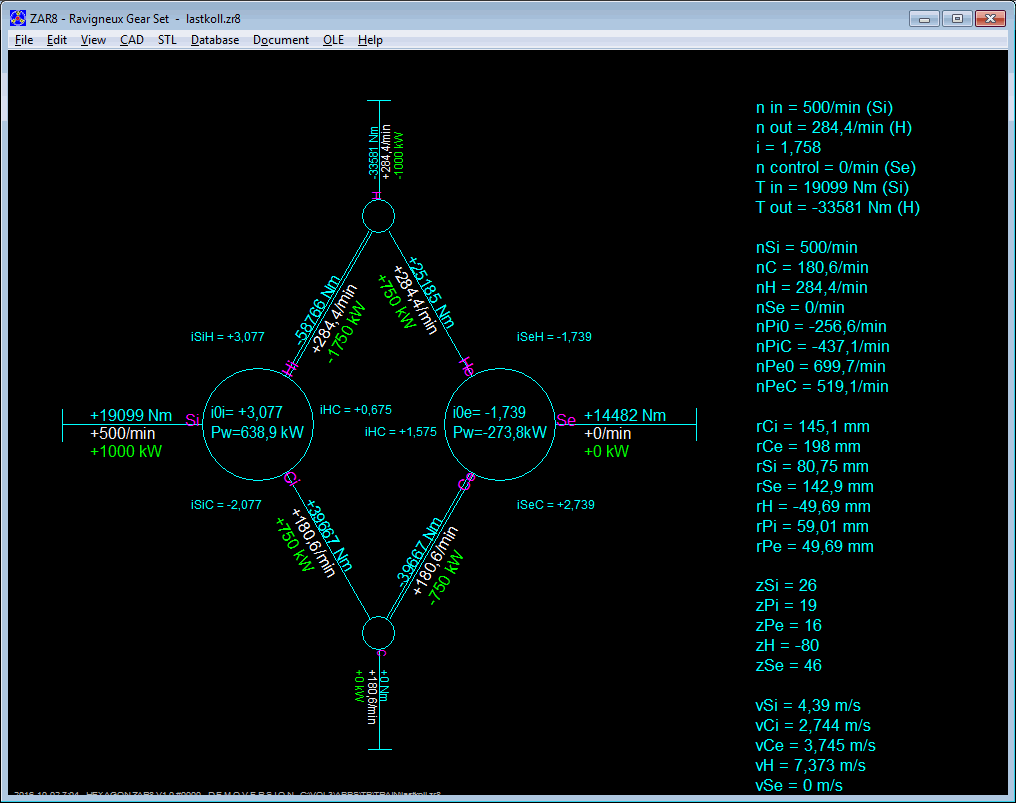Open the STL menu

click(167, 40)
